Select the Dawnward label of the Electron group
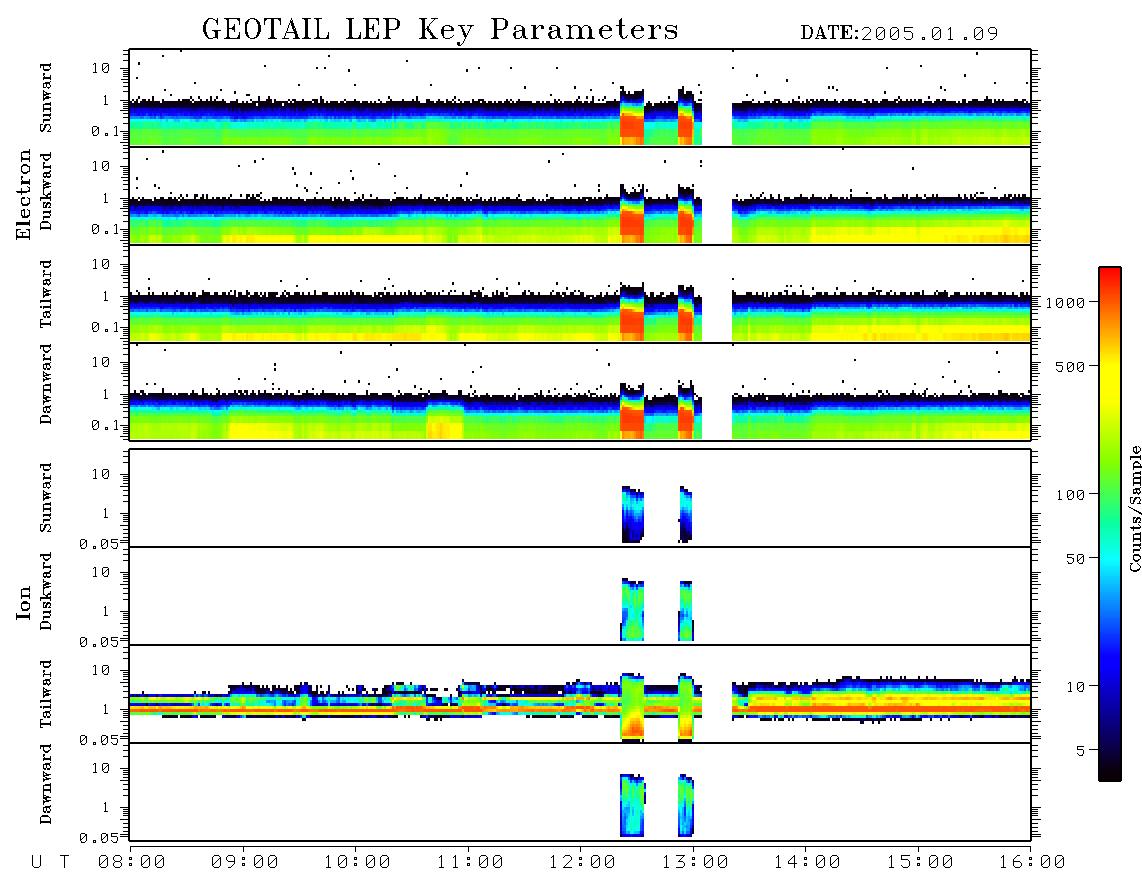Viewport: 1142px width, 880px height. (46, 384)
